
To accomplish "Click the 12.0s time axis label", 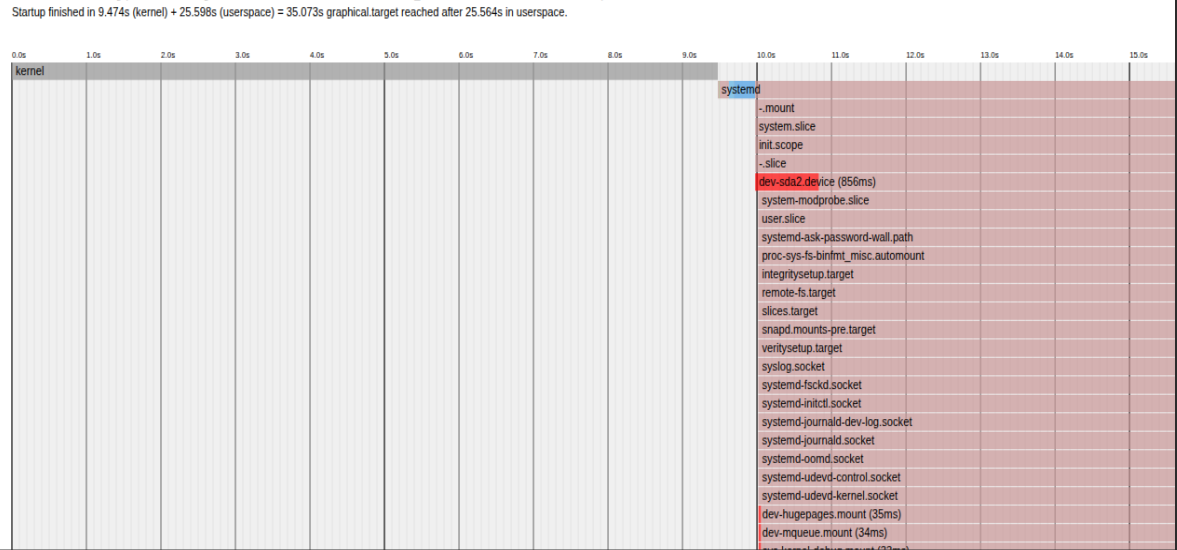I will point(915,56).
